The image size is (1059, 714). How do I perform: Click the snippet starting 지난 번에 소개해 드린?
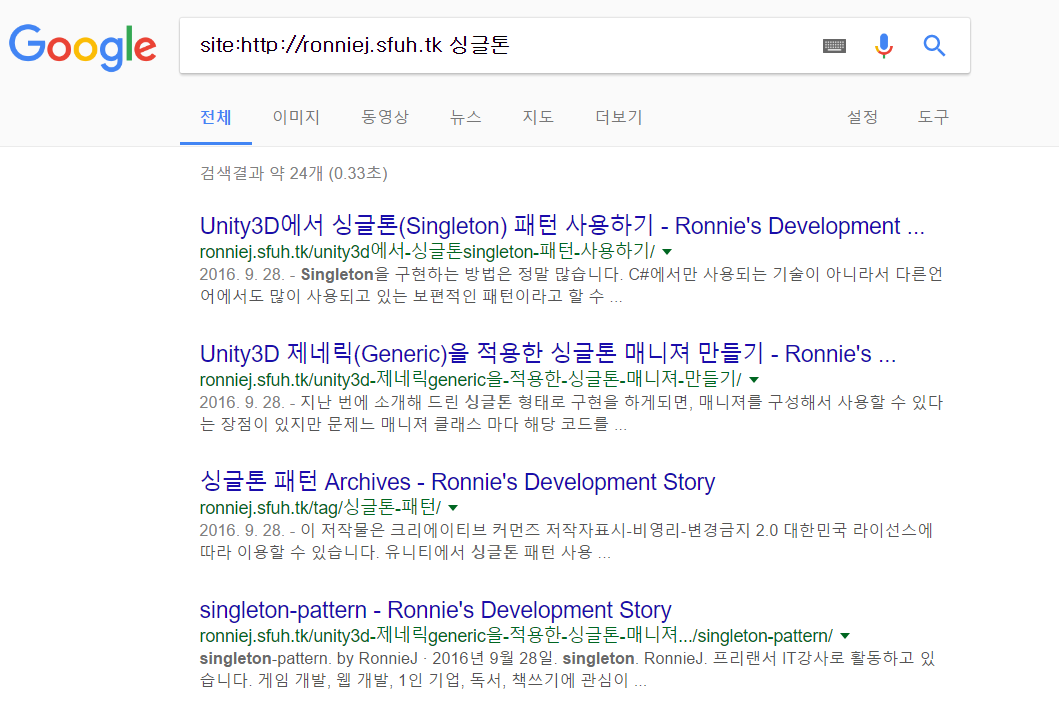click(x=571, y=413)
